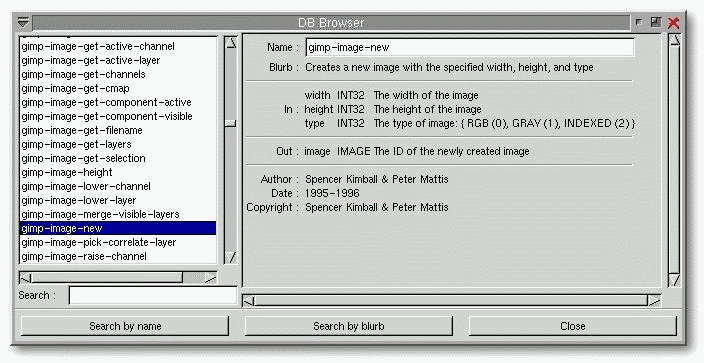This screenshot has height=363, width=704.
Task: Click the Name field containing gimp-image-new
Action: tap(470, 47)
